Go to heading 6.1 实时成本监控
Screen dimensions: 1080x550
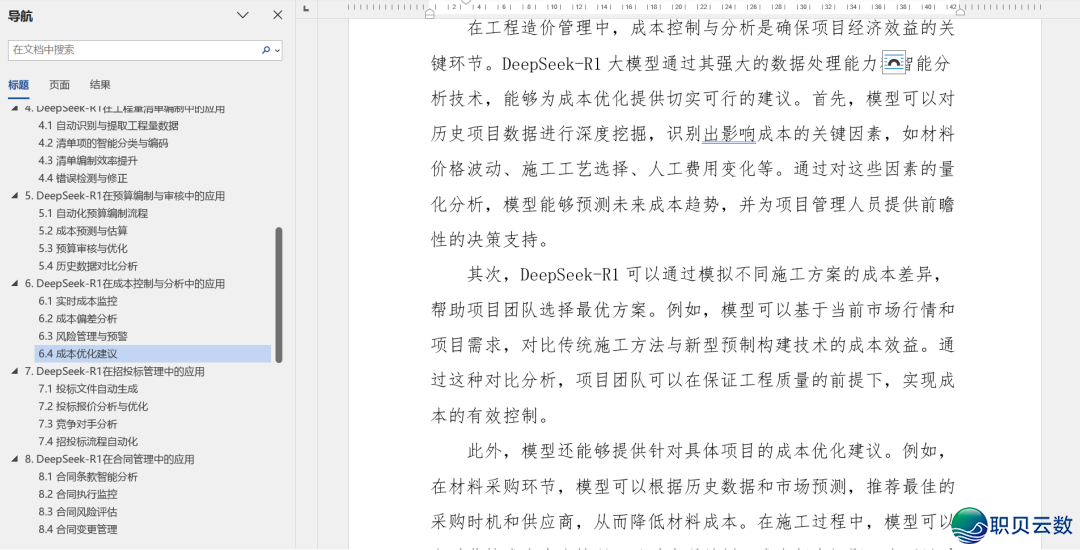(78, 301)
